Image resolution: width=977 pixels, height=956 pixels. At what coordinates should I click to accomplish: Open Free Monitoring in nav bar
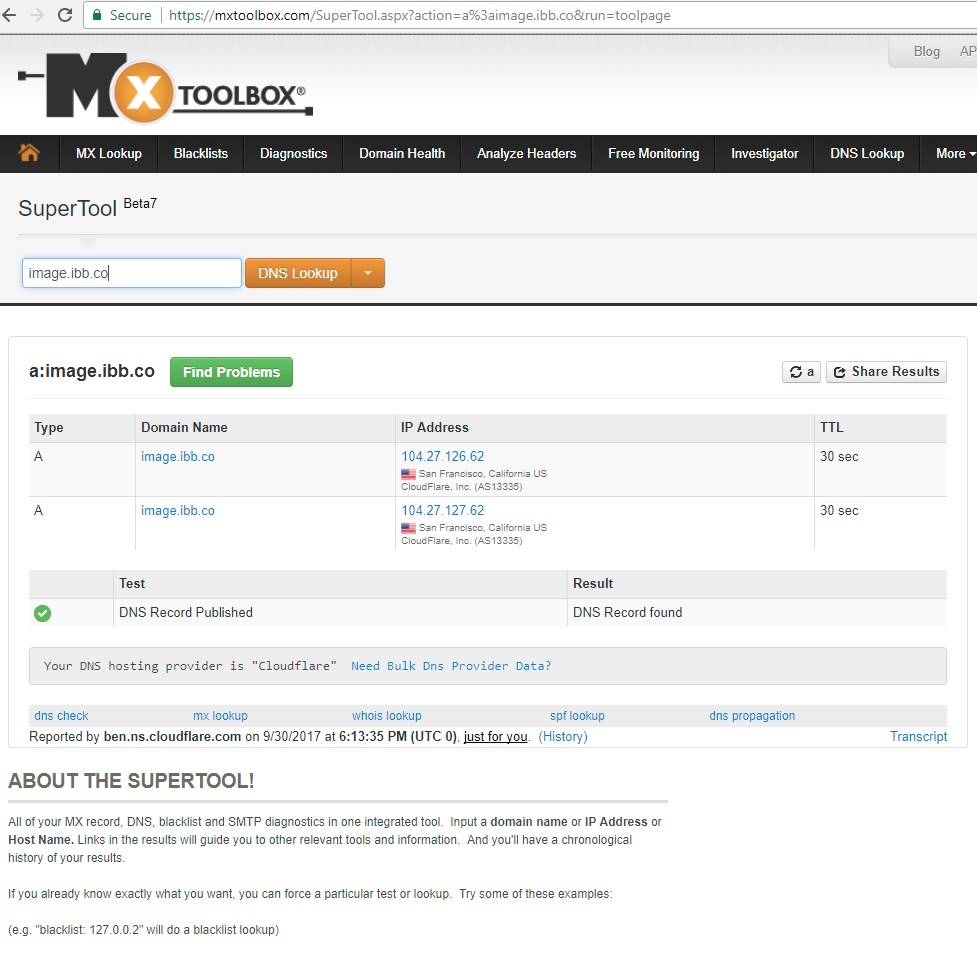654,153
